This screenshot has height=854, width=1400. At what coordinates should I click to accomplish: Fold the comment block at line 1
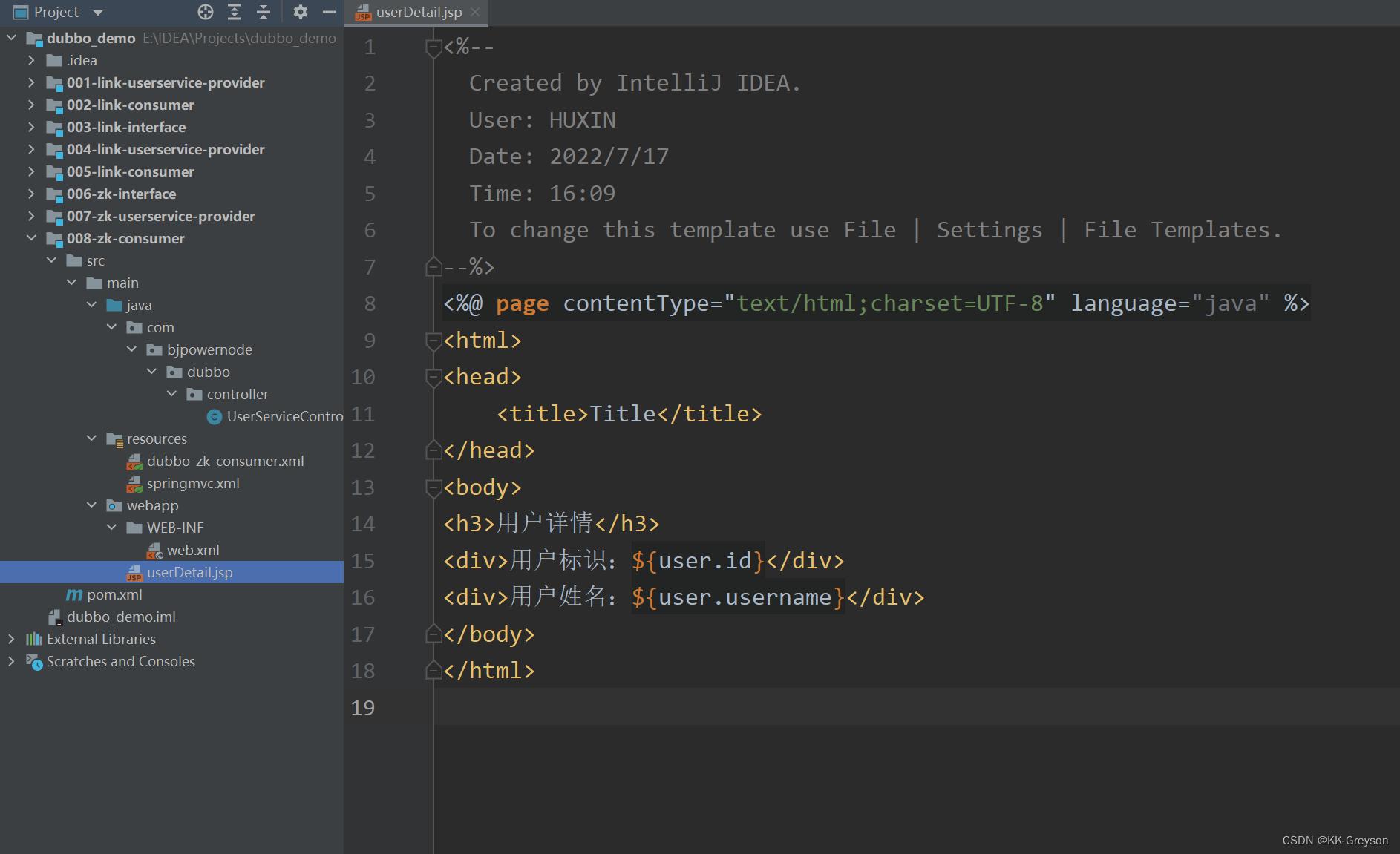coord(434,47)
